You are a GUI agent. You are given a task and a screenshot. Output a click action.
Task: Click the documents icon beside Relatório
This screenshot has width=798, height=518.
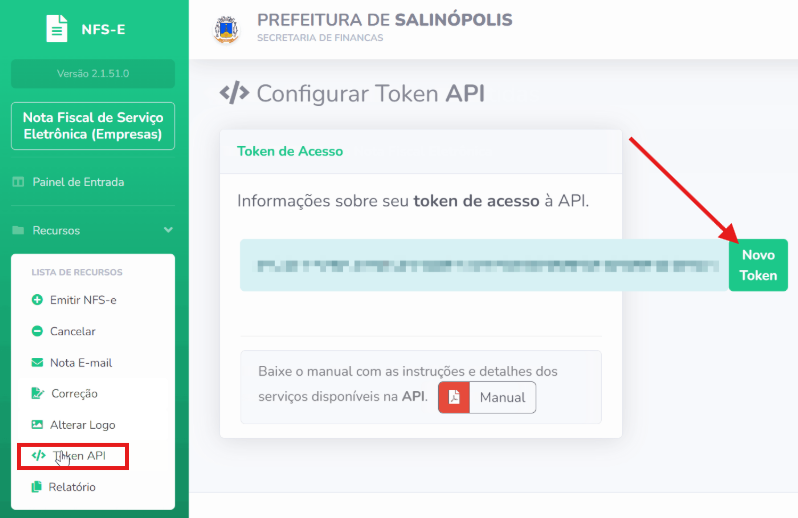(37, 487)
